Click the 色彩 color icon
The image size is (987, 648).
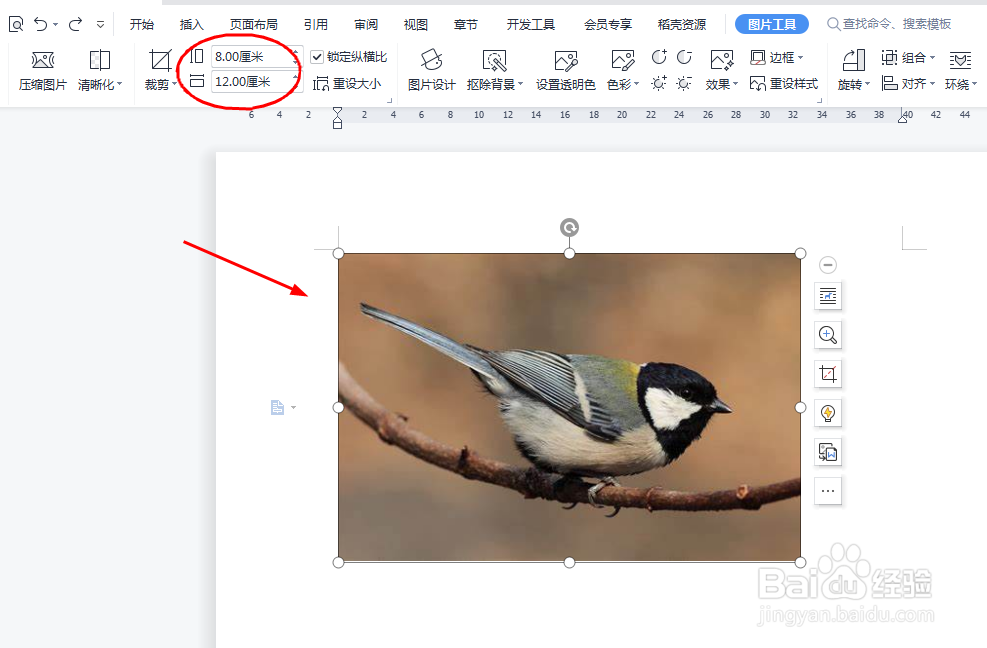[623, 60]
